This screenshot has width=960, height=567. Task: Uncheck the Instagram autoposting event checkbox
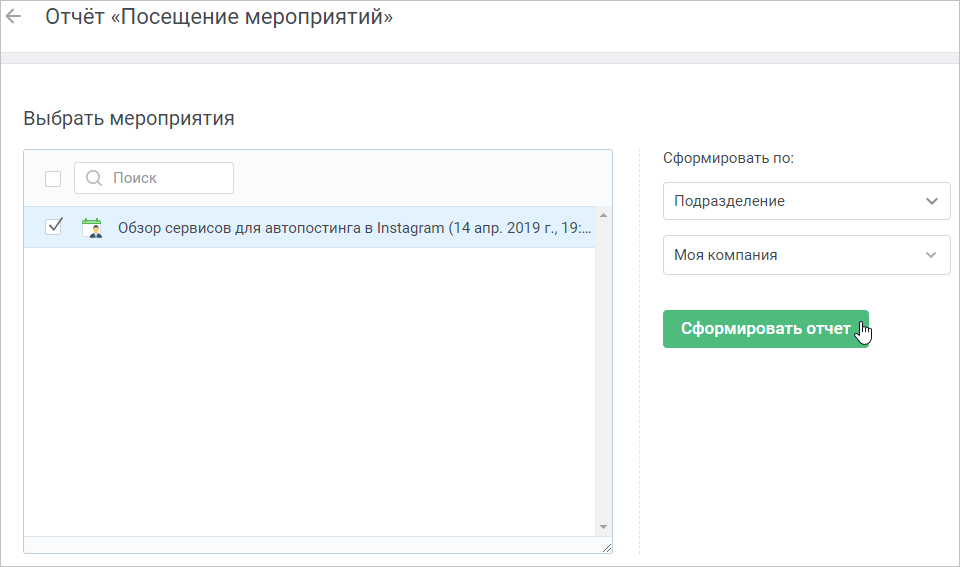(53, 227)
